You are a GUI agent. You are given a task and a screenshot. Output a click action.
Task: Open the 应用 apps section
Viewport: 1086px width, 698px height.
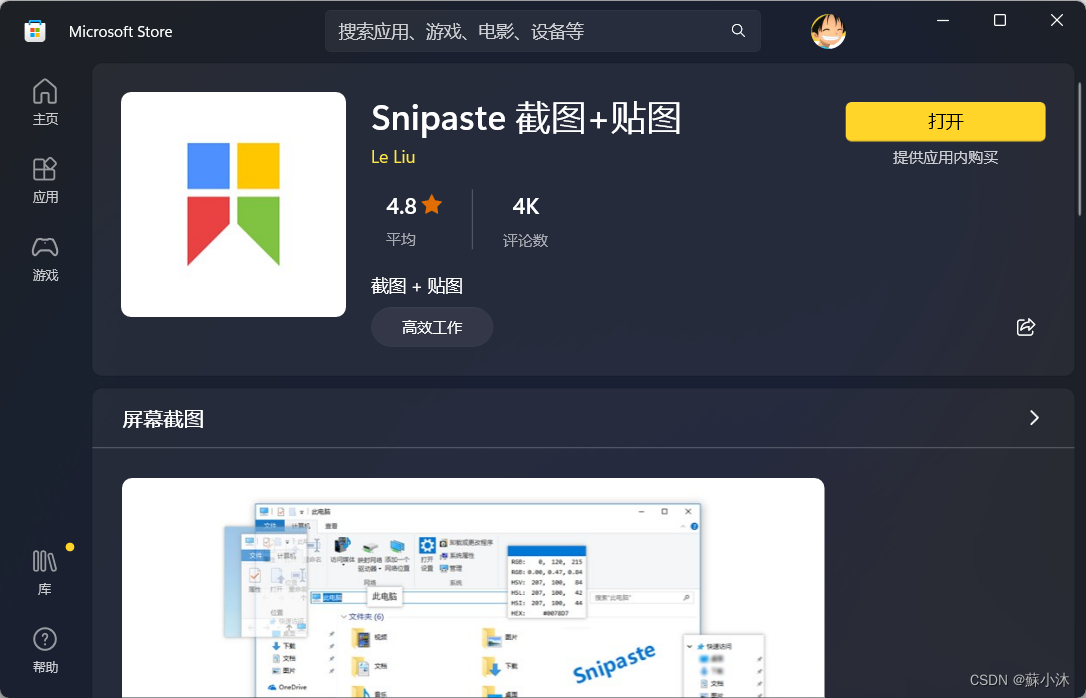[45, 180]
